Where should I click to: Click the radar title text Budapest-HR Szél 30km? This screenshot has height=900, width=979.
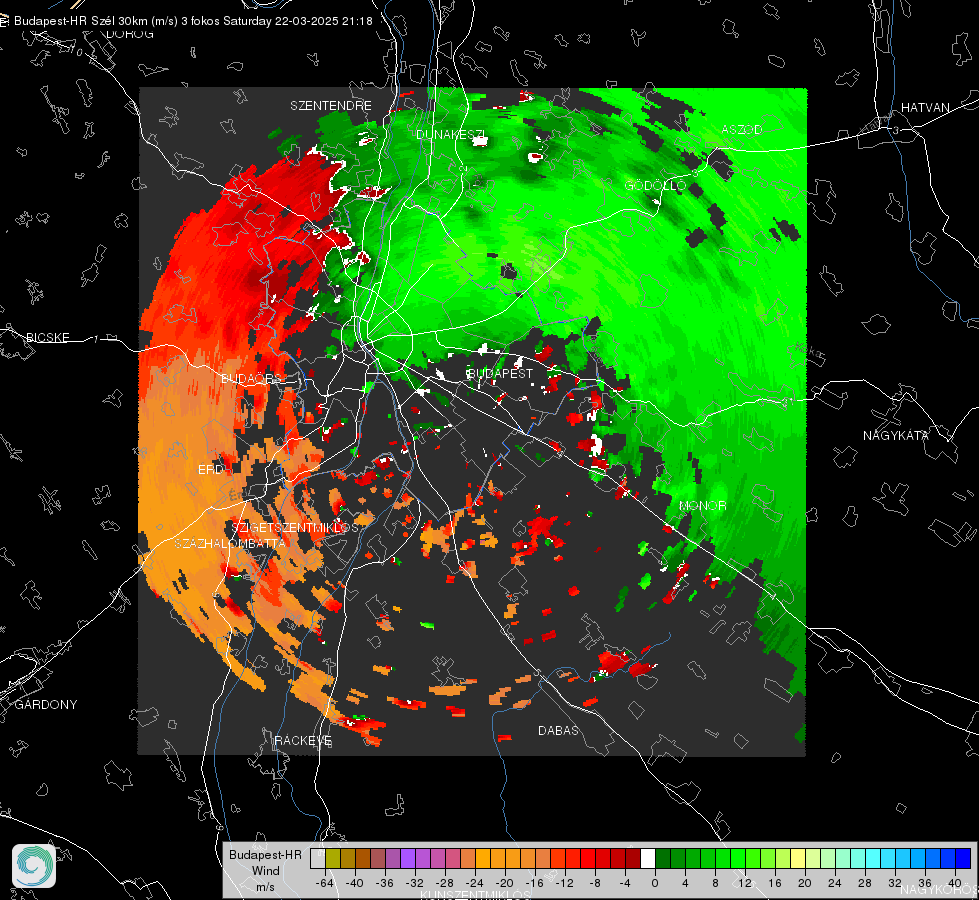click(x=80, y=21)
